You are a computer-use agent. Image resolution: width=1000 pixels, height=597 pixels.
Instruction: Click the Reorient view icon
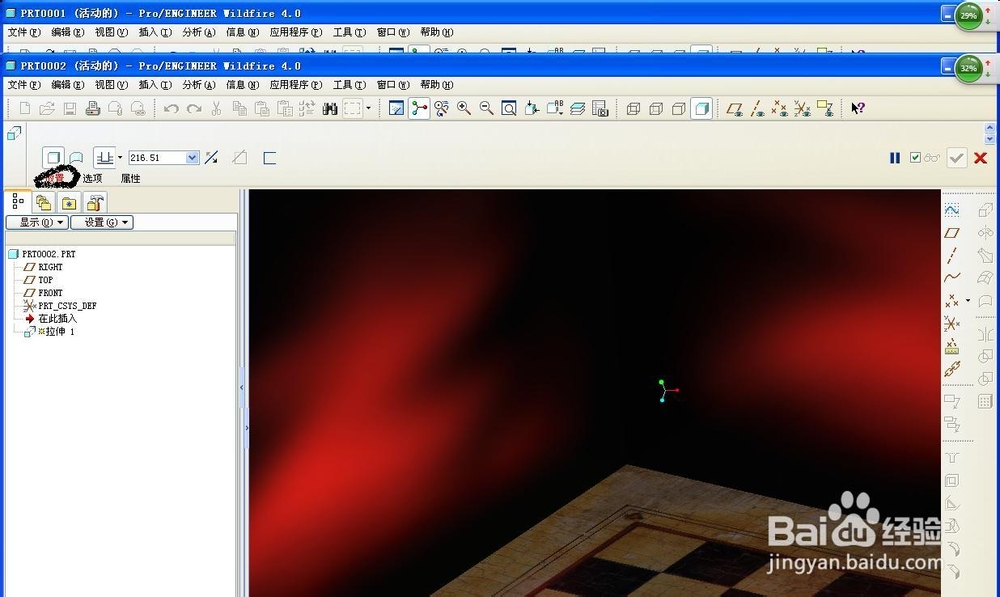tap(532, 108)
